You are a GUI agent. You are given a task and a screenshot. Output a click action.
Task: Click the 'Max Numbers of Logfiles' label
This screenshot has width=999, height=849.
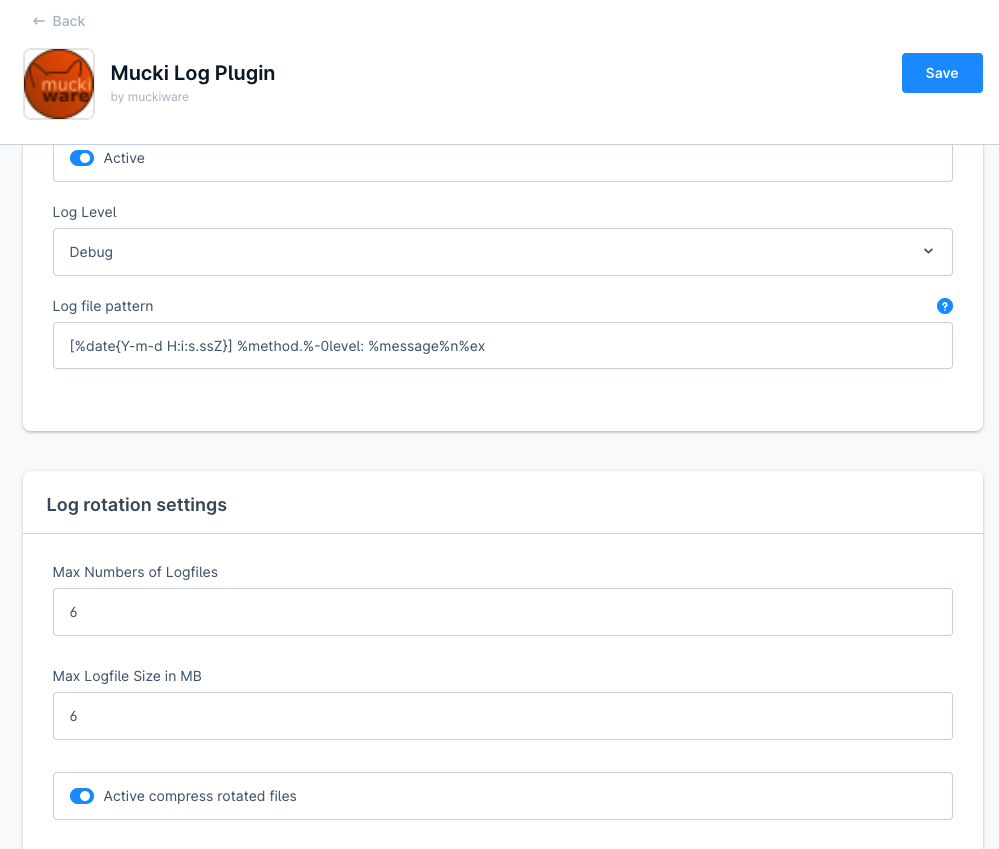point(135,572)
